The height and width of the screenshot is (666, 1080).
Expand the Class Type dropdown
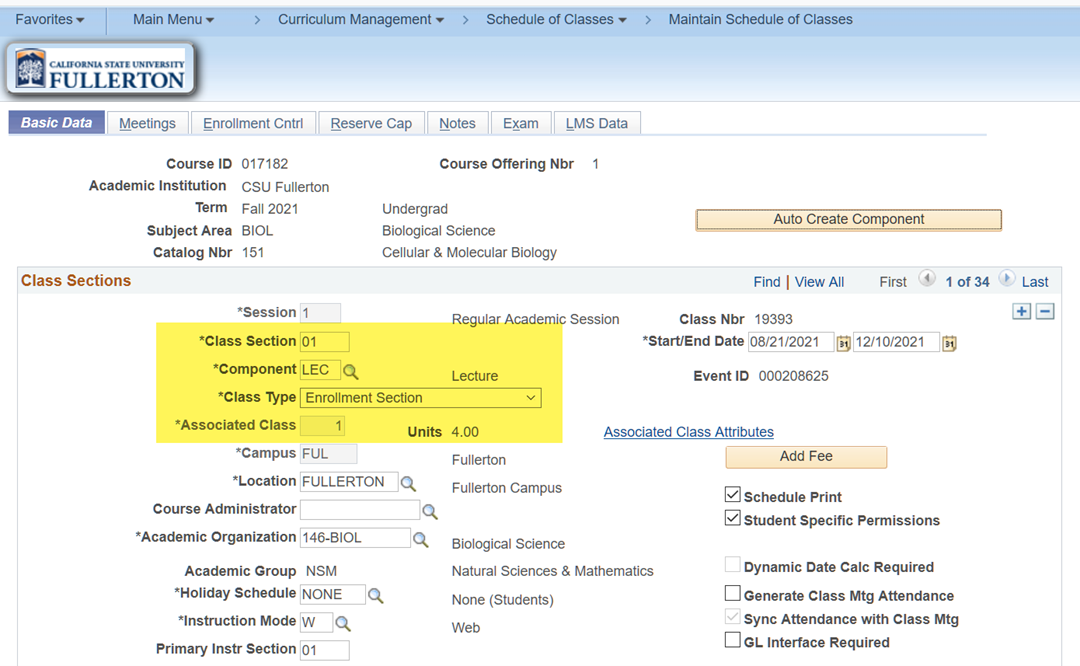420,398
